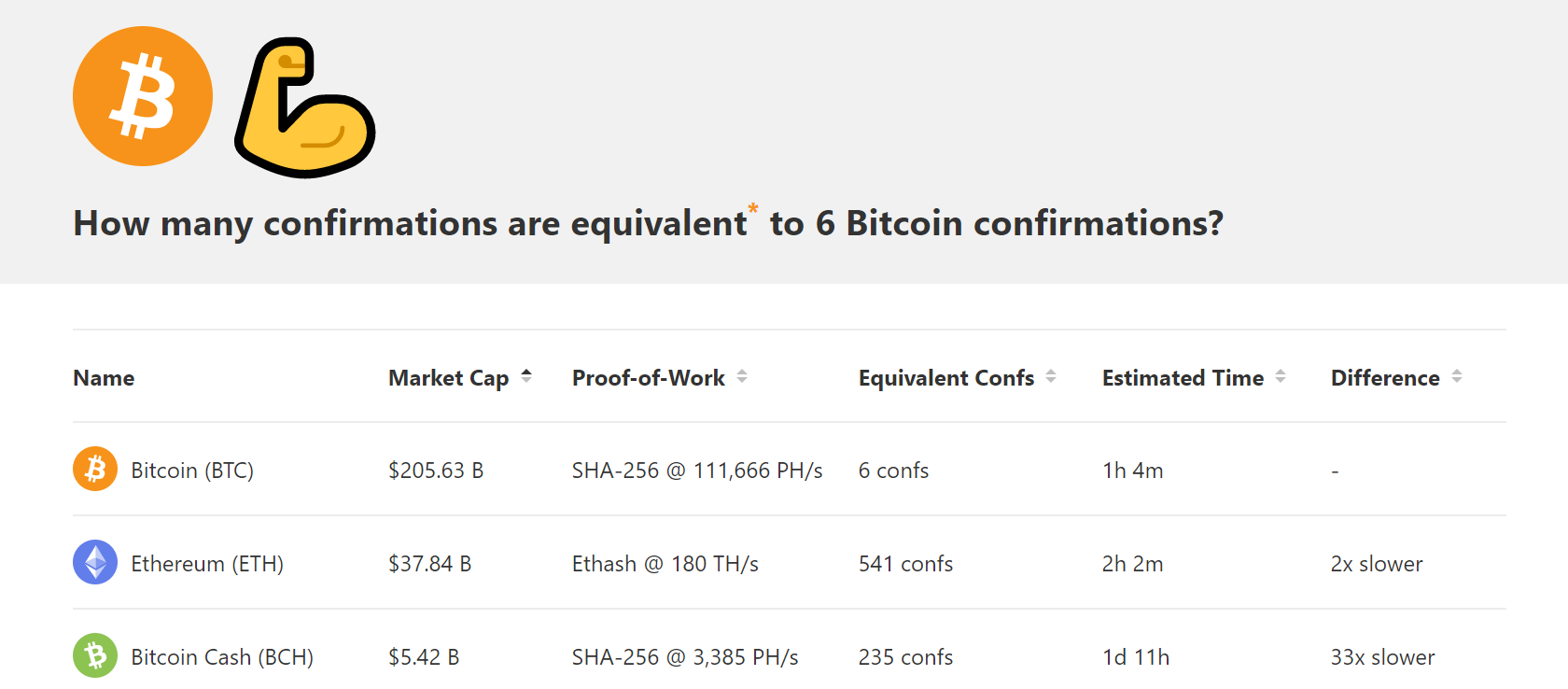Click the orange asterisk footnote marker
This screenshot has width=1568, height=689.
(x=752, y=209)
